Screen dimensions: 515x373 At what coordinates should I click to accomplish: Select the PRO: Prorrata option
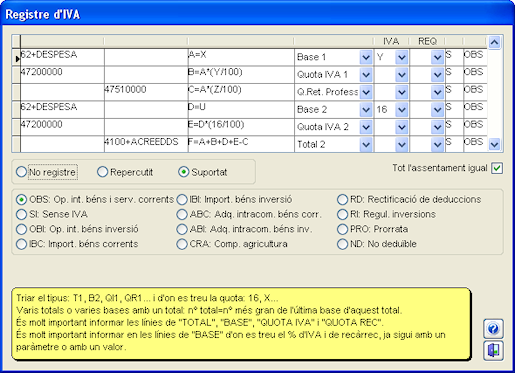click(373, 229)
